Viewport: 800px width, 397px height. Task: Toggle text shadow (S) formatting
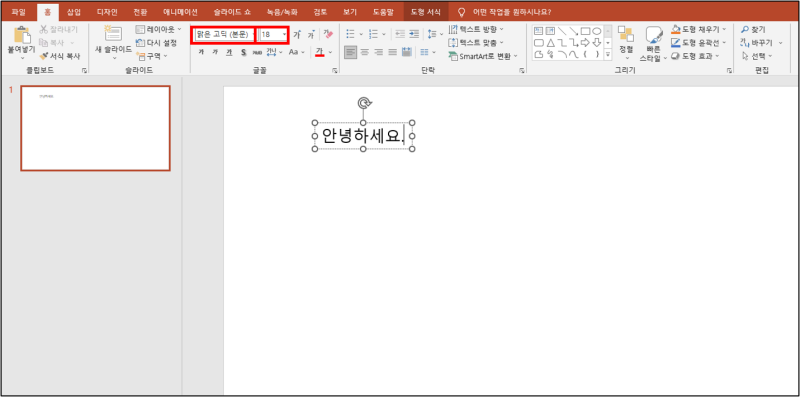pyautogui.click(x=243, y=52)
